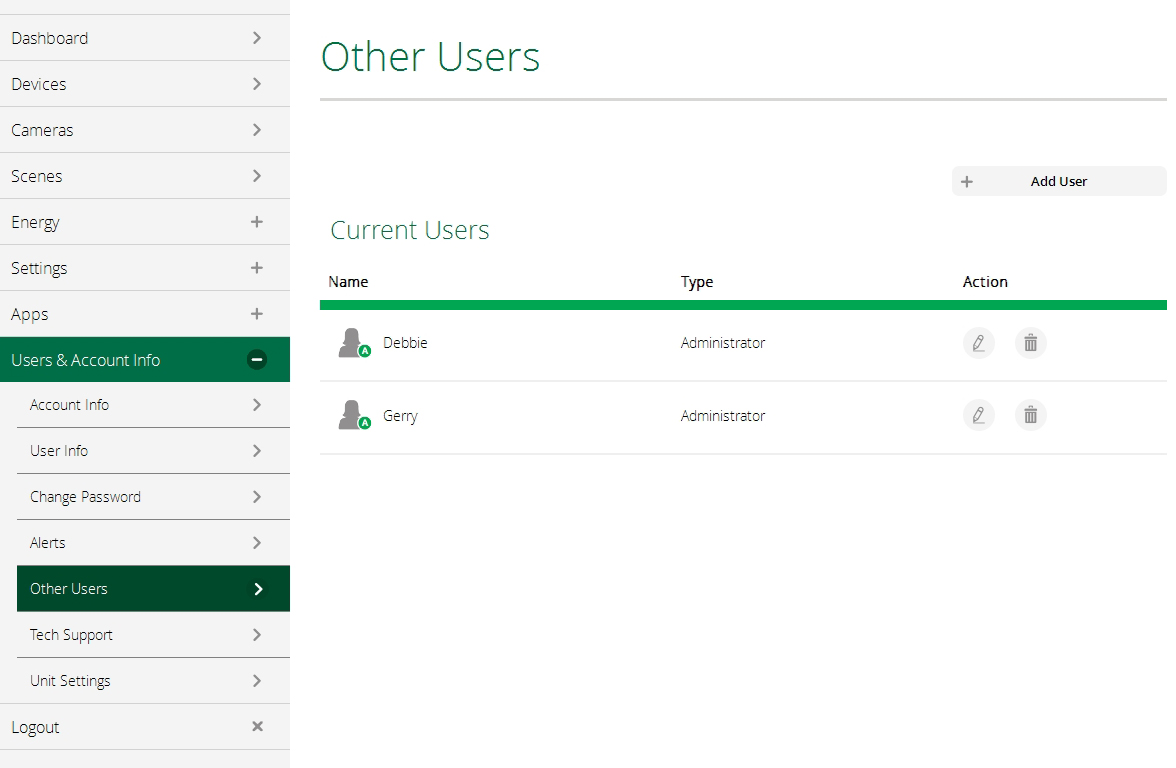Collapse the Users & Account Info section

pyautogui.click(x=257, y=360)
